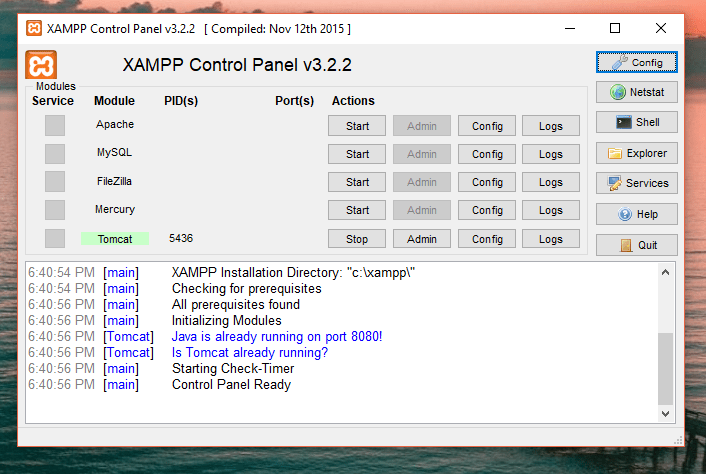706x474 pixels.
Task: Click 'Control Panel Ready' log line
Action: tap(231, 384)
